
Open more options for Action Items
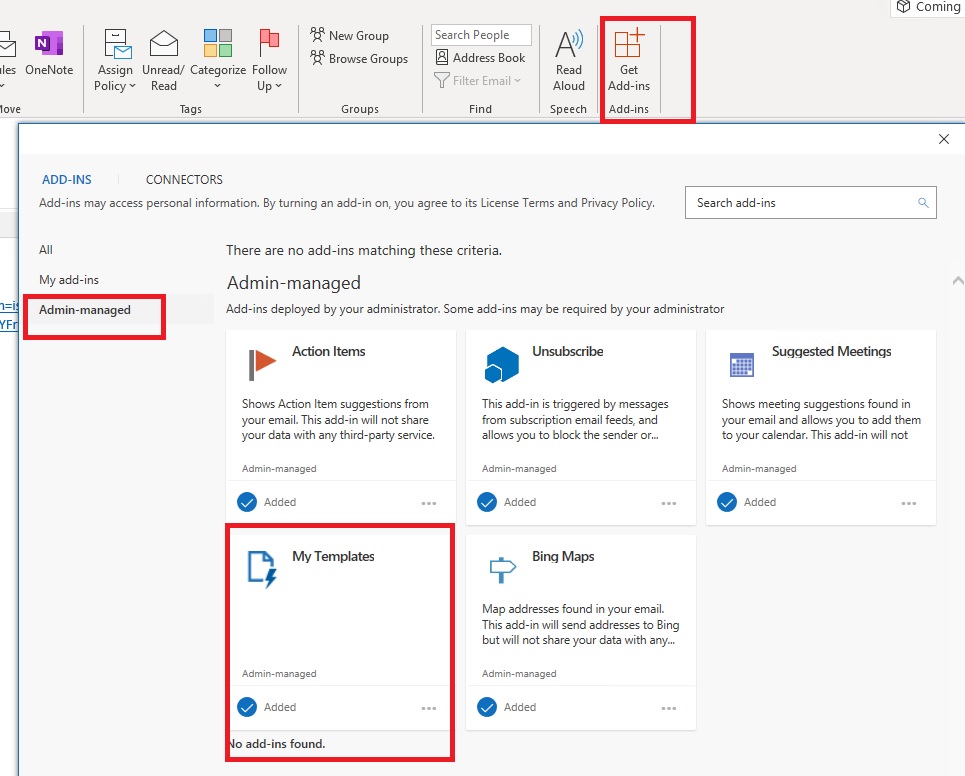(429, 503)
